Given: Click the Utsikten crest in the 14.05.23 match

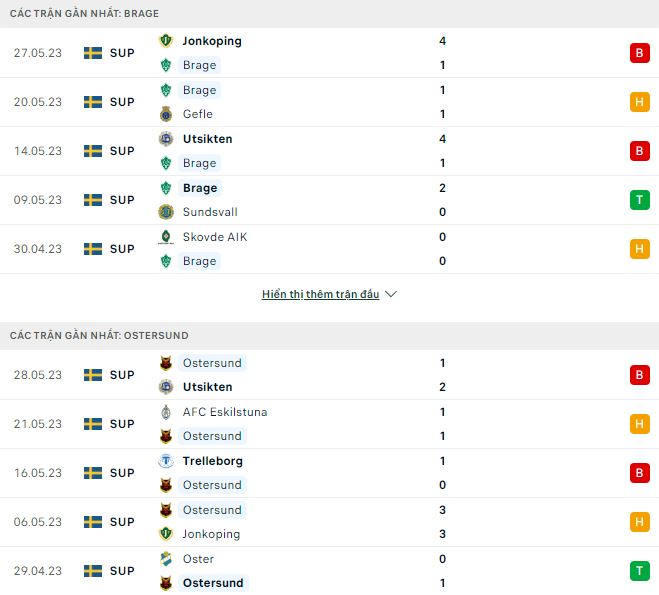Looking at the screenshot, I should tap(166, 139).
